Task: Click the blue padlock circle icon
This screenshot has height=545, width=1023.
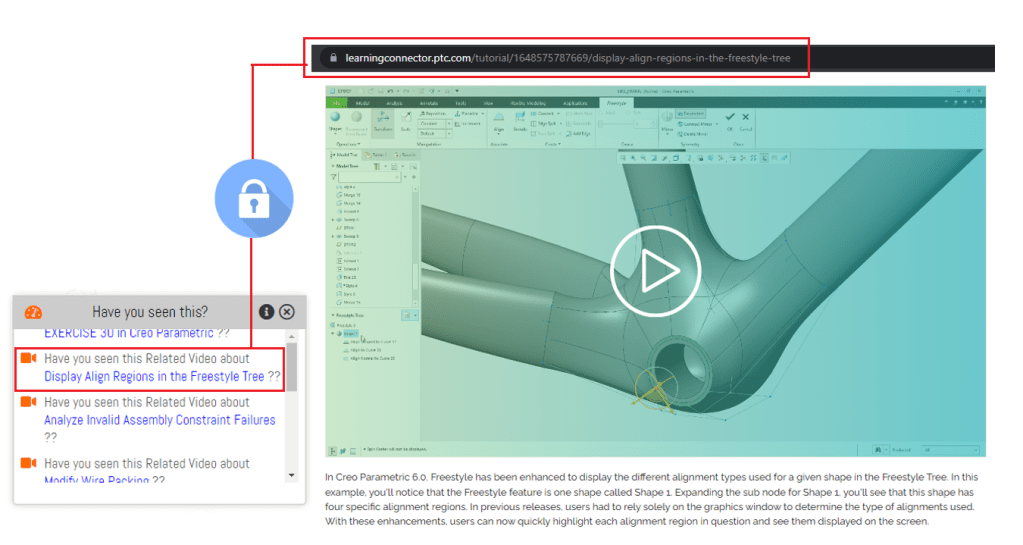Action: [254, 199]
